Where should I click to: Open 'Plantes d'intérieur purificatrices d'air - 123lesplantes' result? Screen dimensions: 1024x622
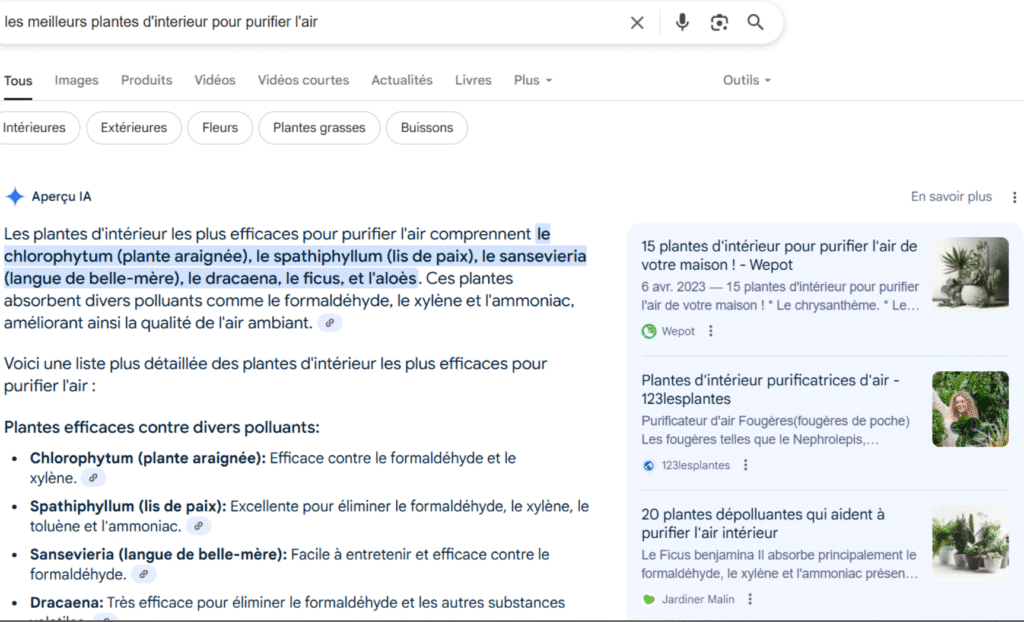(x=771, y=389)
